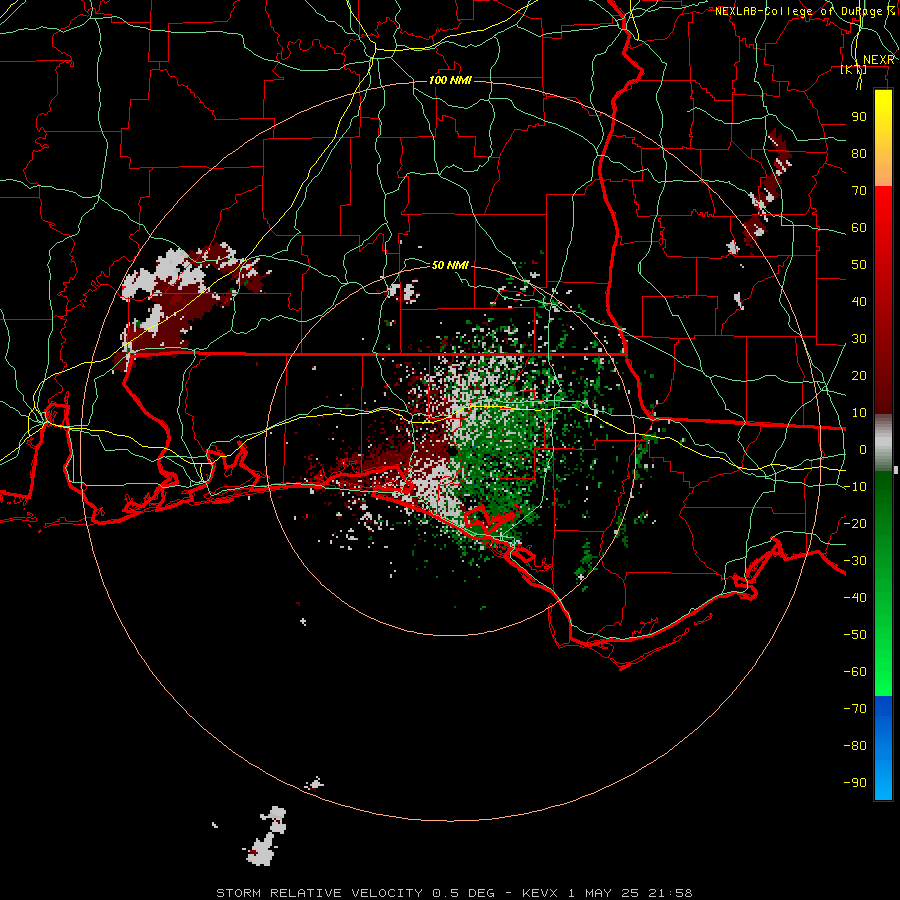Viewport: 900px width, 900px height.
Task: Click the -70 value on the velocity scale
Action: [x=855, y=709]
